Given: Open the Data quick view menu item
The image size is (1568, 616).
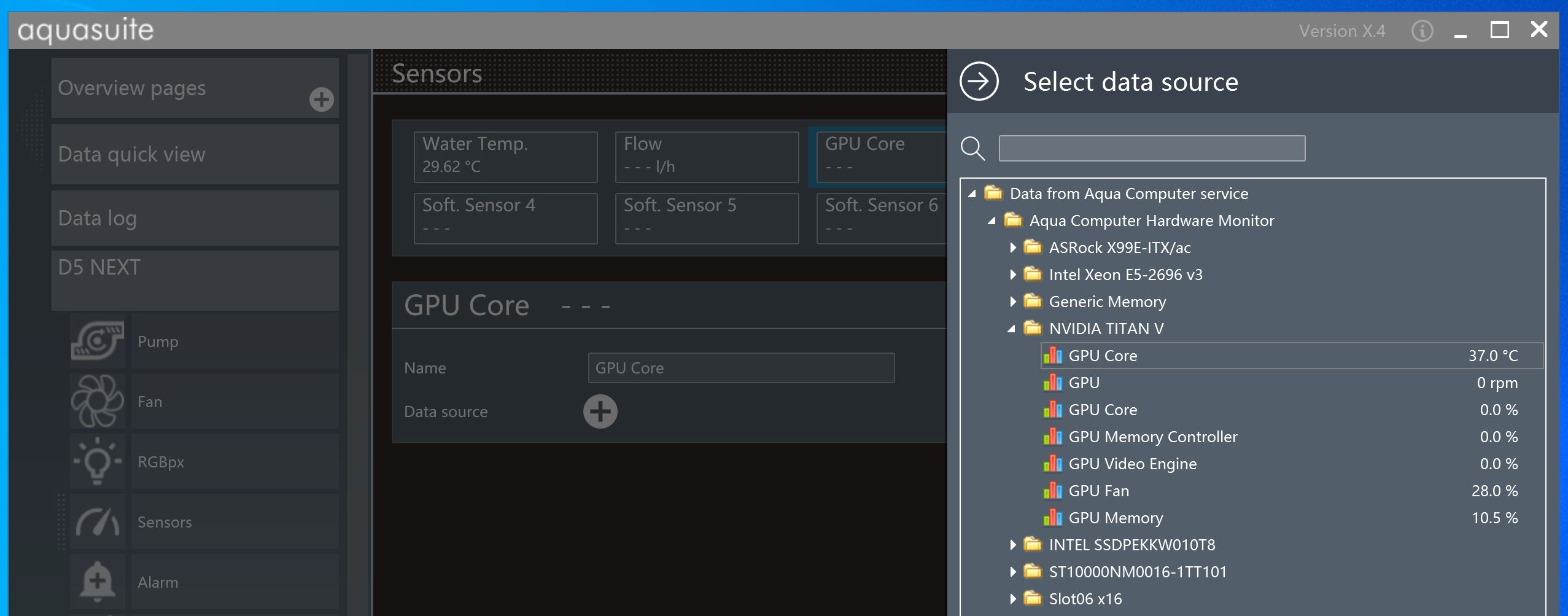Looking at the screenshot, I should (x=195, y=154).
